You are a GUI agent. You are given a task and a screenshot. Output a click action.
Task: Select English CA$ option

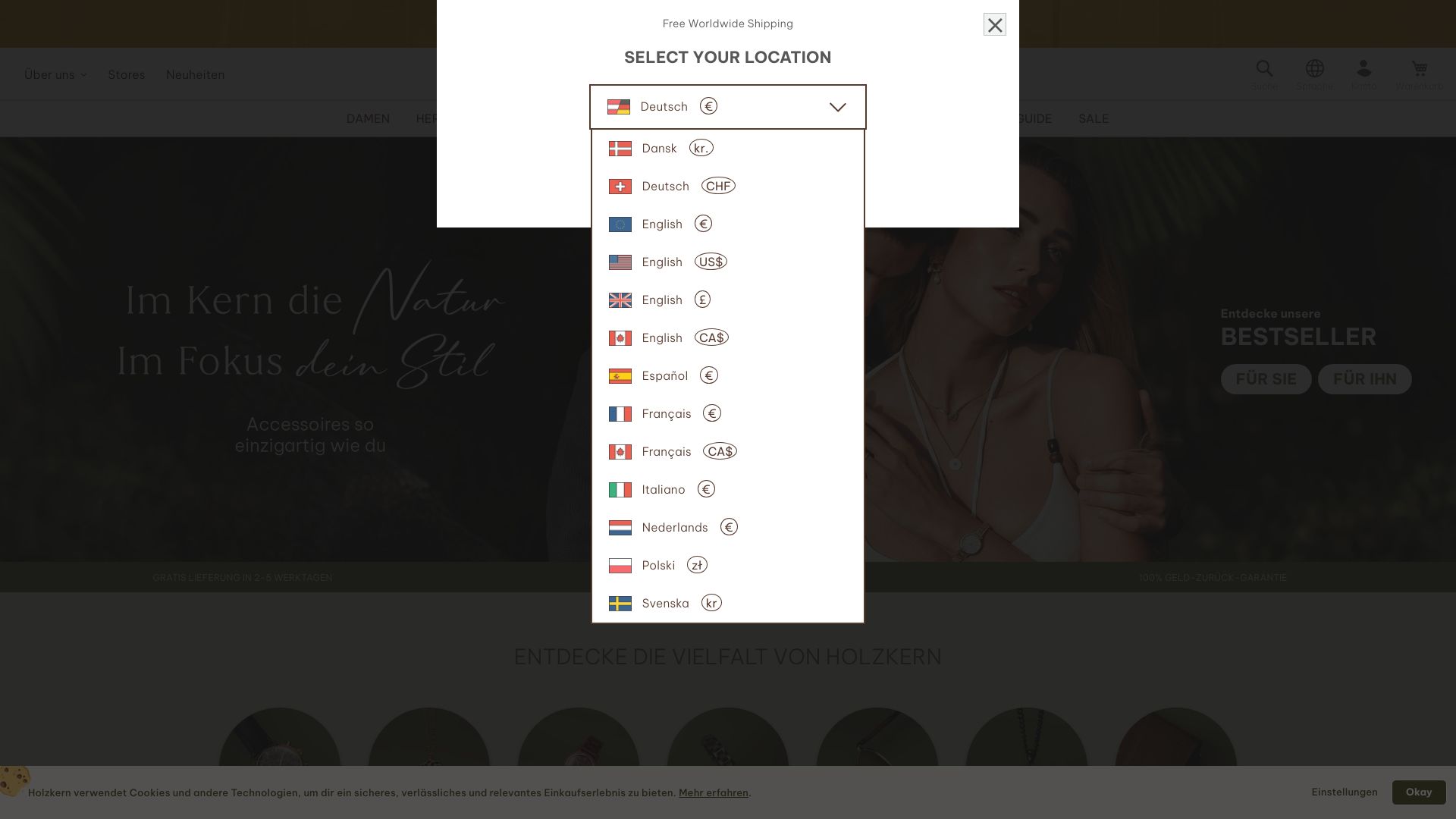727,338
